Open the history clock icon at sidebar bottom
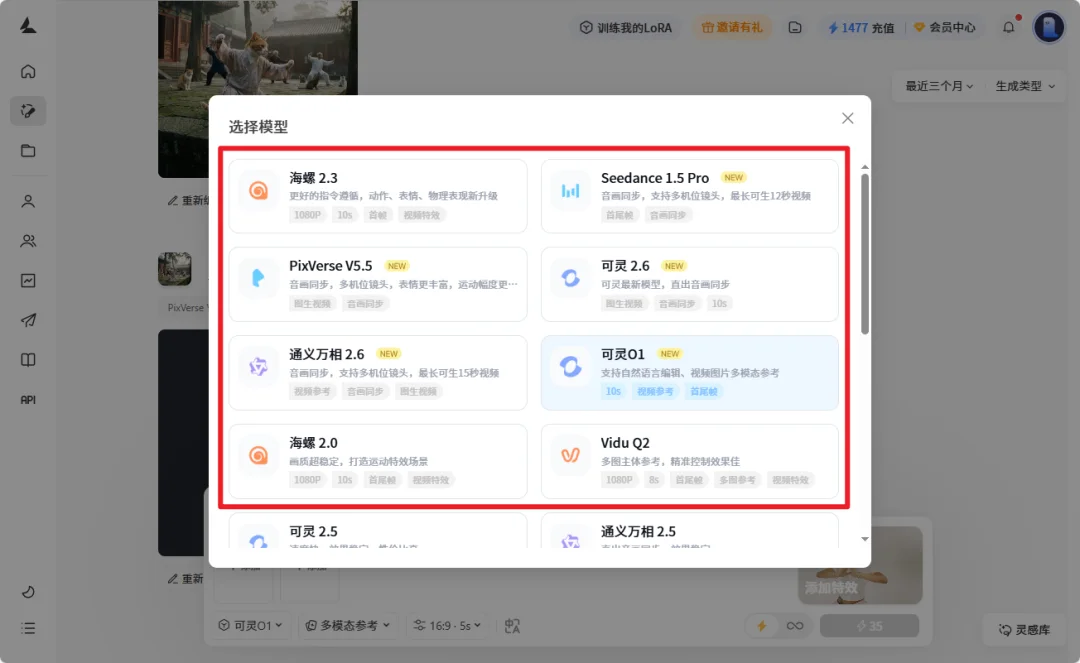 coord(27,592)
